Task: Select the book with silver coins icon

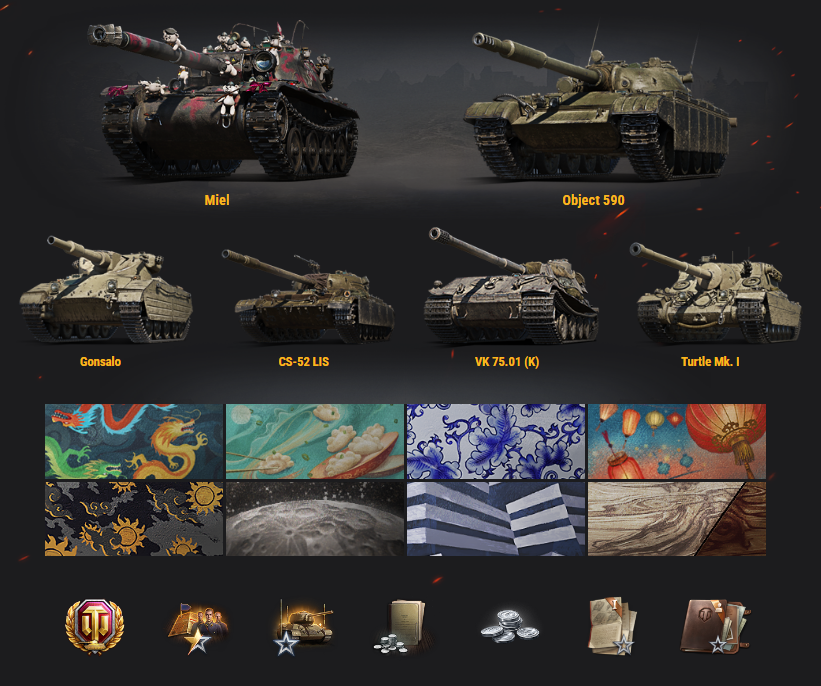Action: (401, 627)
